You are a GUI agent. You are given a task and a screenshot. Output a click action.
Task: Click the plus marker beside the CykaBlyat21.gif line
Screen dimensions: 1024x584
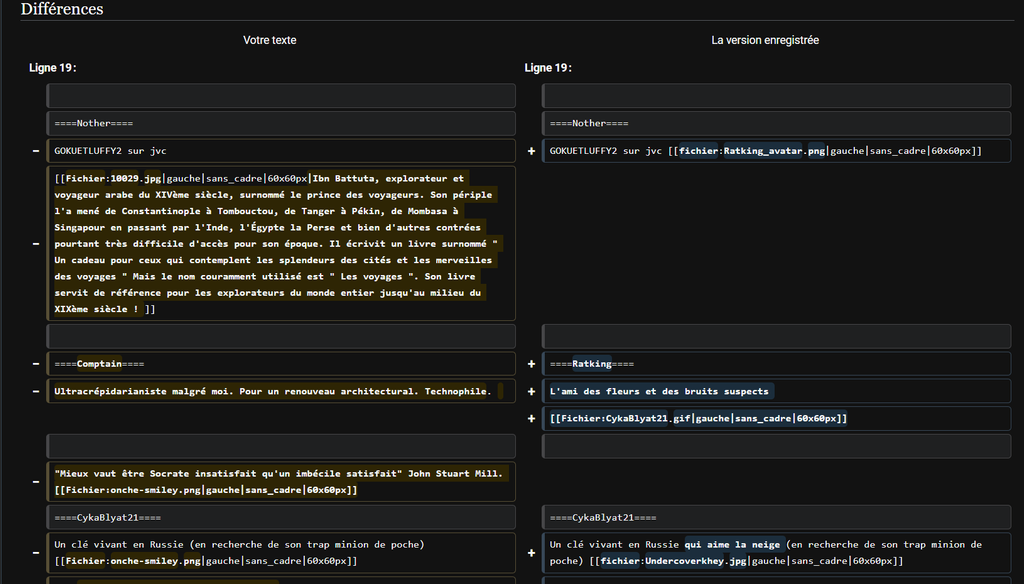point(532,418)
